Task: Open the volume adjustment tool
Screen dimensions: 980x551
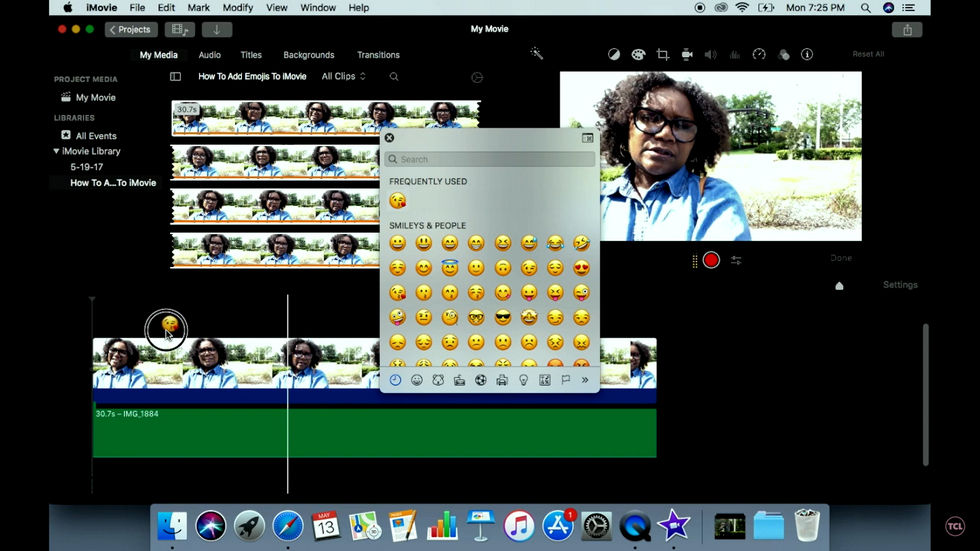Action: (x=711, y=54)
